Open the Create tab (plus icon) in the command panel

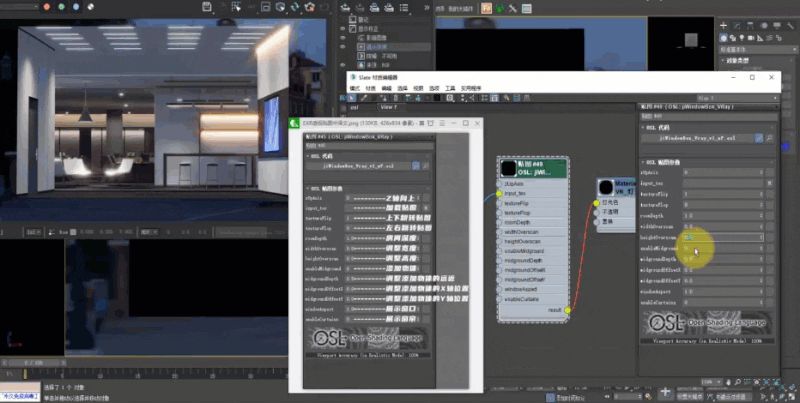coord(723,26)
